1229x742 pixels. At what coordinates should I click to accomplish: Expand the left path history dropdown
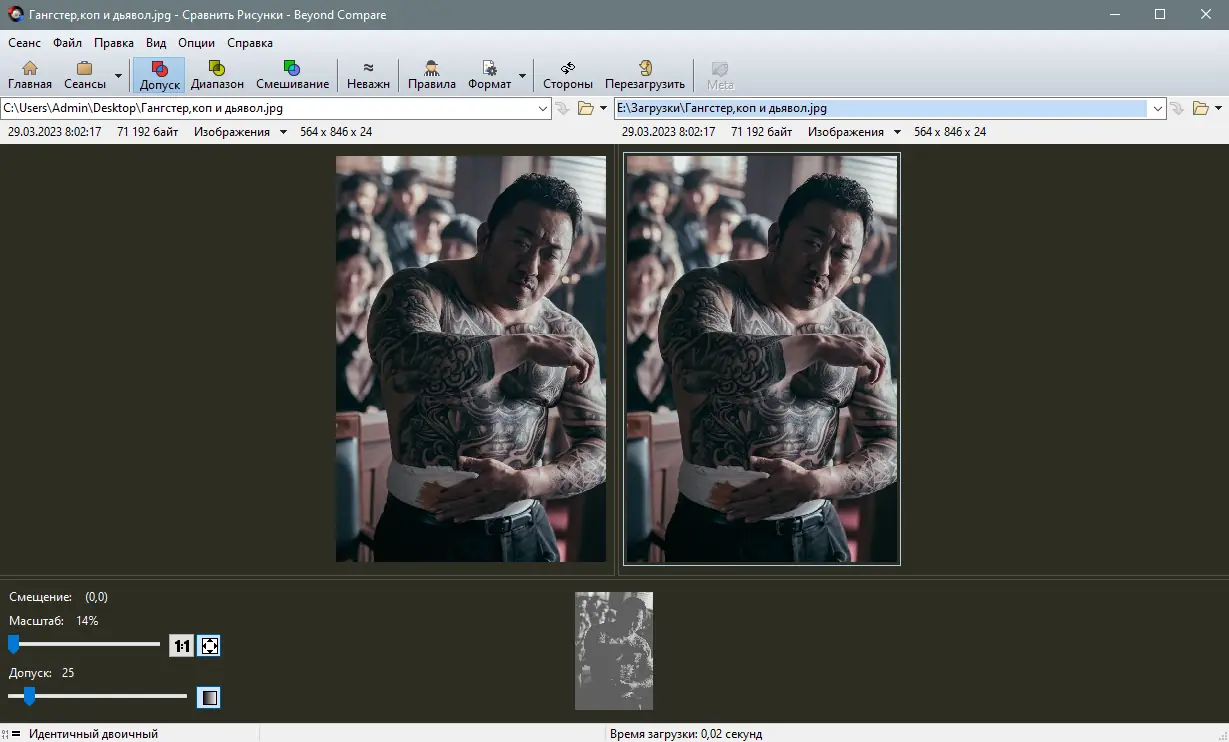[x=543, y=108]
